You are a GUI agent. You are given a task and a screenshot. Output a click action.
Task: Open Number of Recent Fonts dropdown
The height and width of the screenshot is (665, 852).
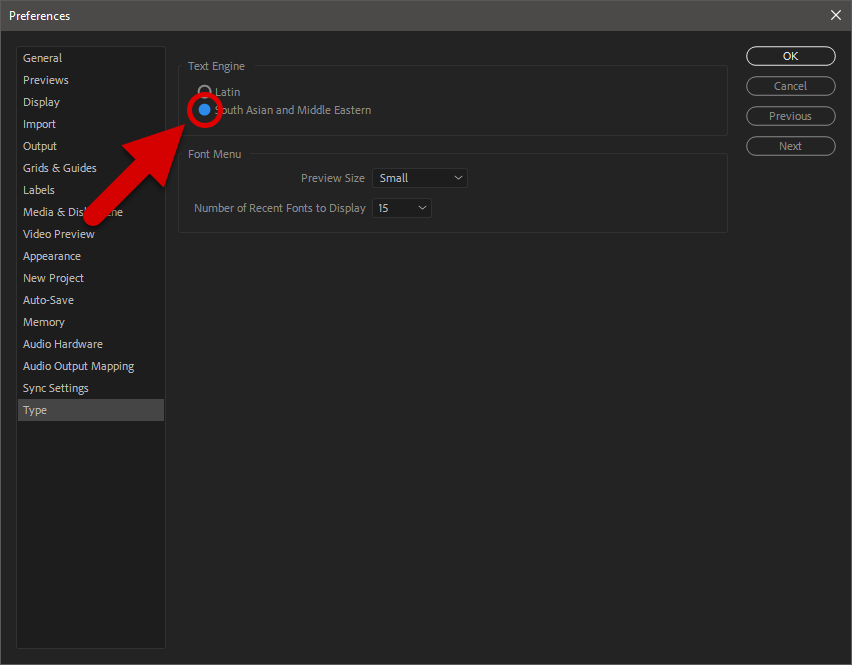401,208
